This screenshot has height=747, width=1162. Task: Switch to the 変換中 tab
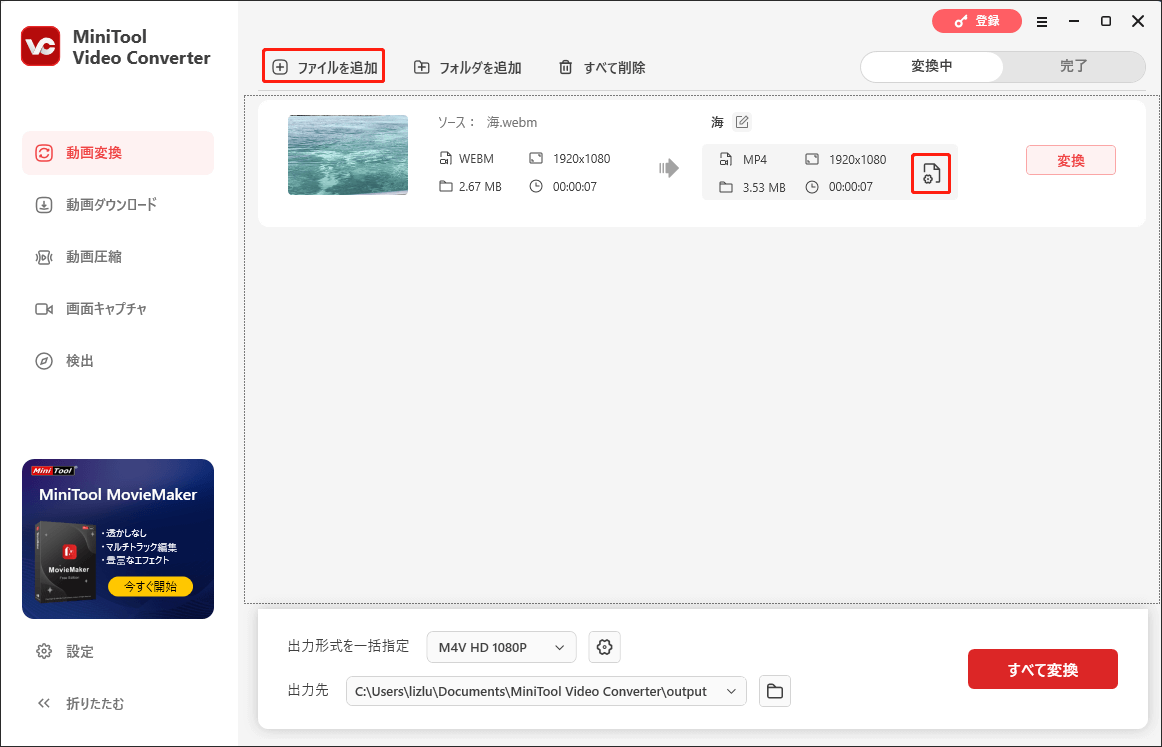tap(932, 67)
